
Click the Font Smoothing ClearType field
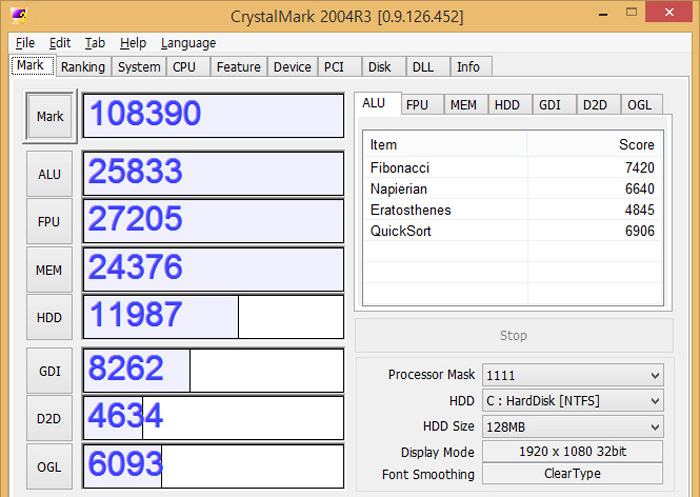pyautogui.click(x=573, y=473)
